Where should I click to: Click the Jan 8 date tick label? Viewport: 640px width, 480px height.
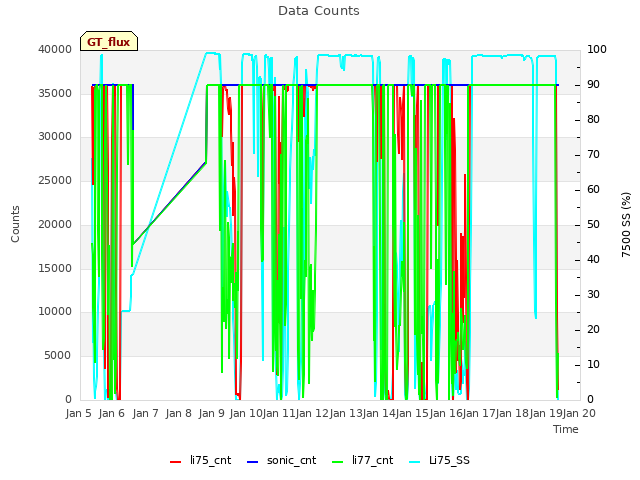point(179,413)
